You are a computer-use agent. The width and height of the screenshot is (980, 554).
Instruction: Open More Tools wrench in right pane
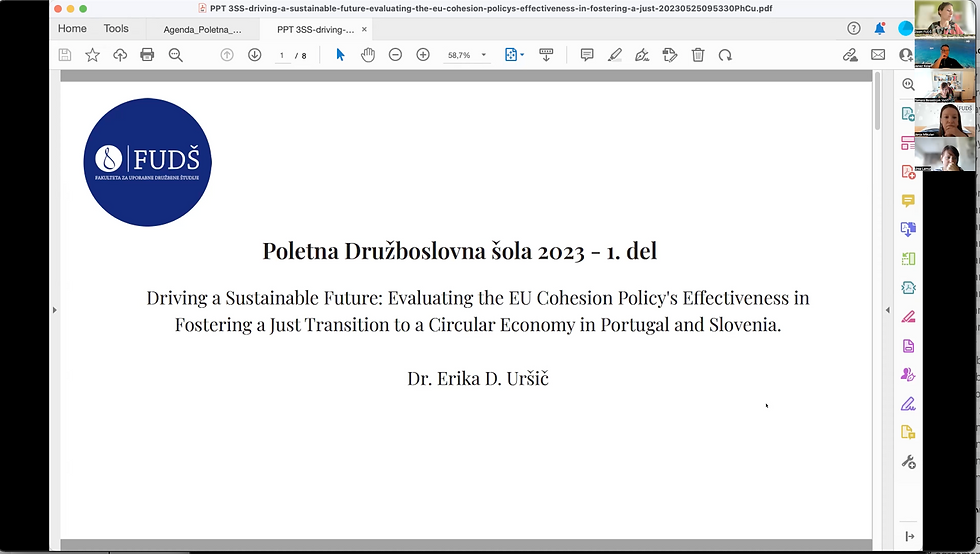click(x=908, y=462)
